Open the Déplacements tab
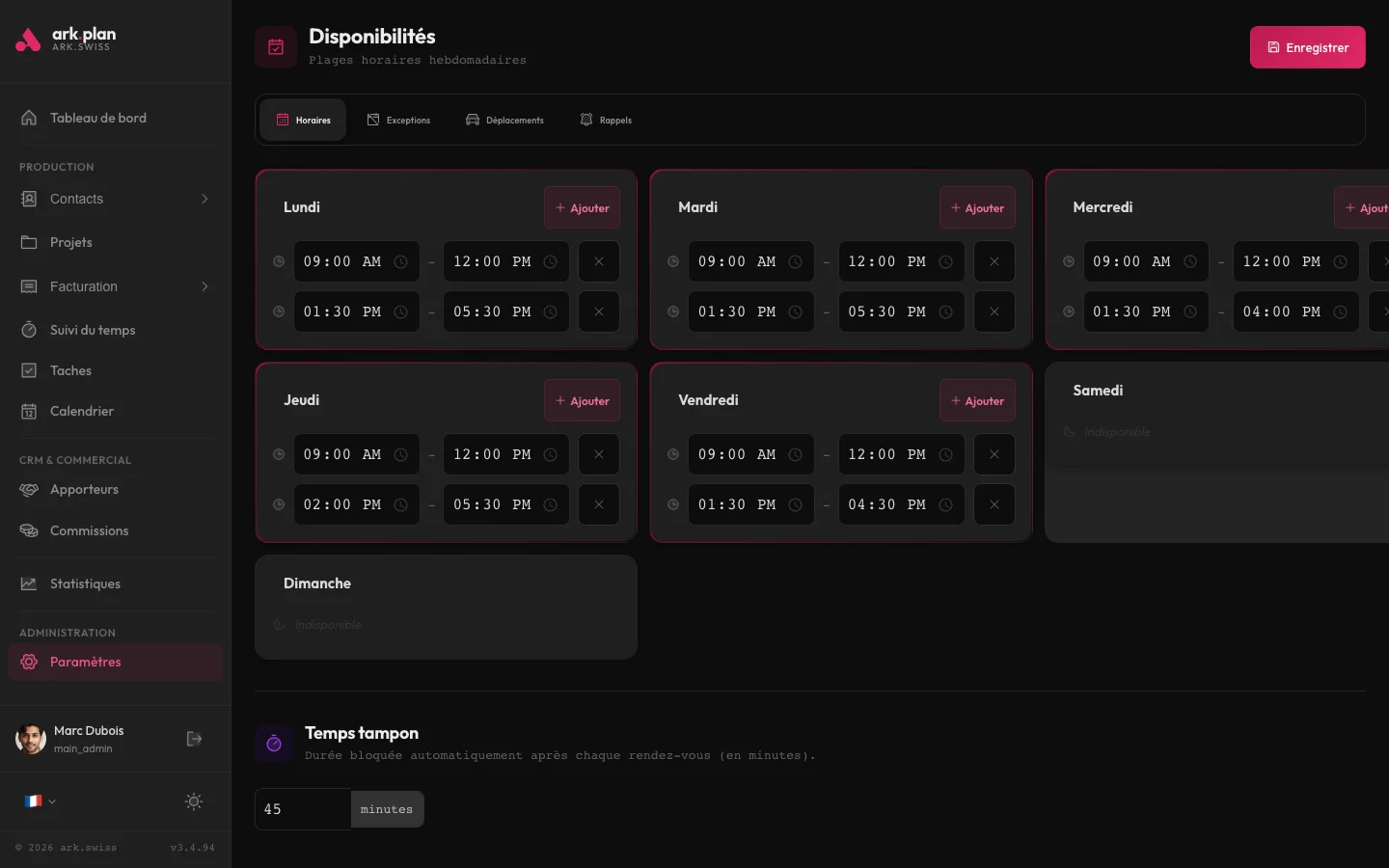This screenshot has height=868, width=1389. (x=504, y=120)
